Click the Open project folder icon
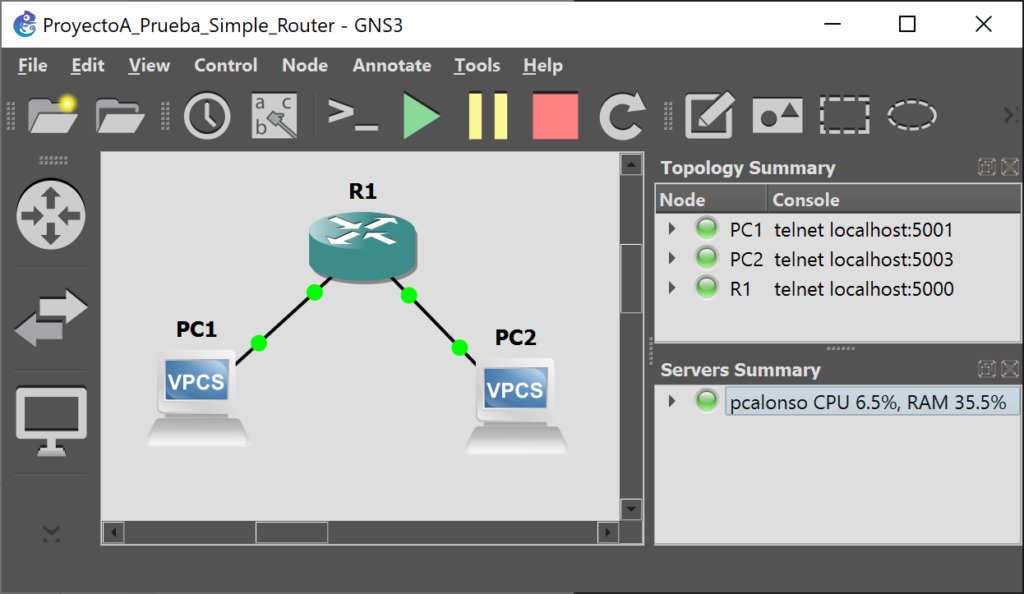 [x=120, y=116]
